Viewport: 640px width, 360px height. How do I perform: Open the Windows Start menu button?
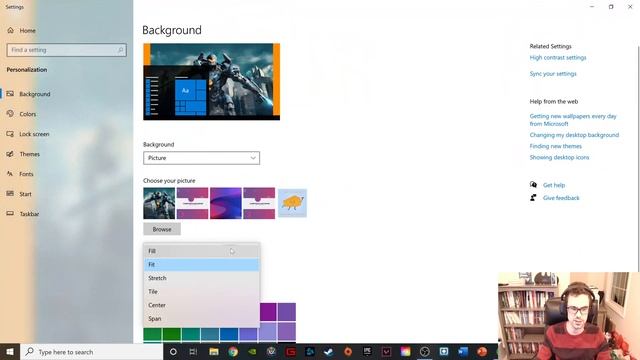10,351
